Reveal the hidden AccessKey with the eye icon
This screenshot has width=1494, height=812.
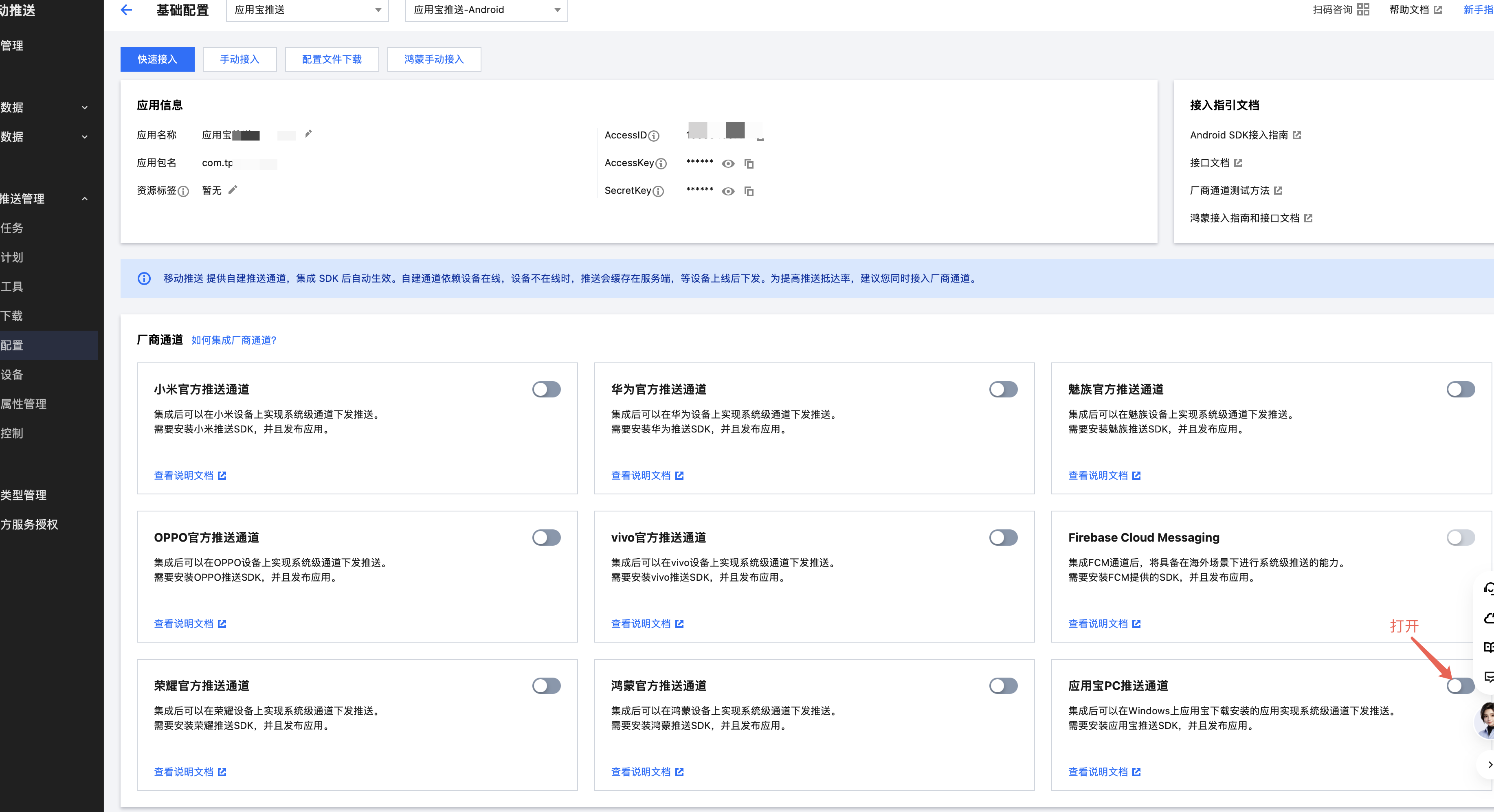(x=728, y=164)
